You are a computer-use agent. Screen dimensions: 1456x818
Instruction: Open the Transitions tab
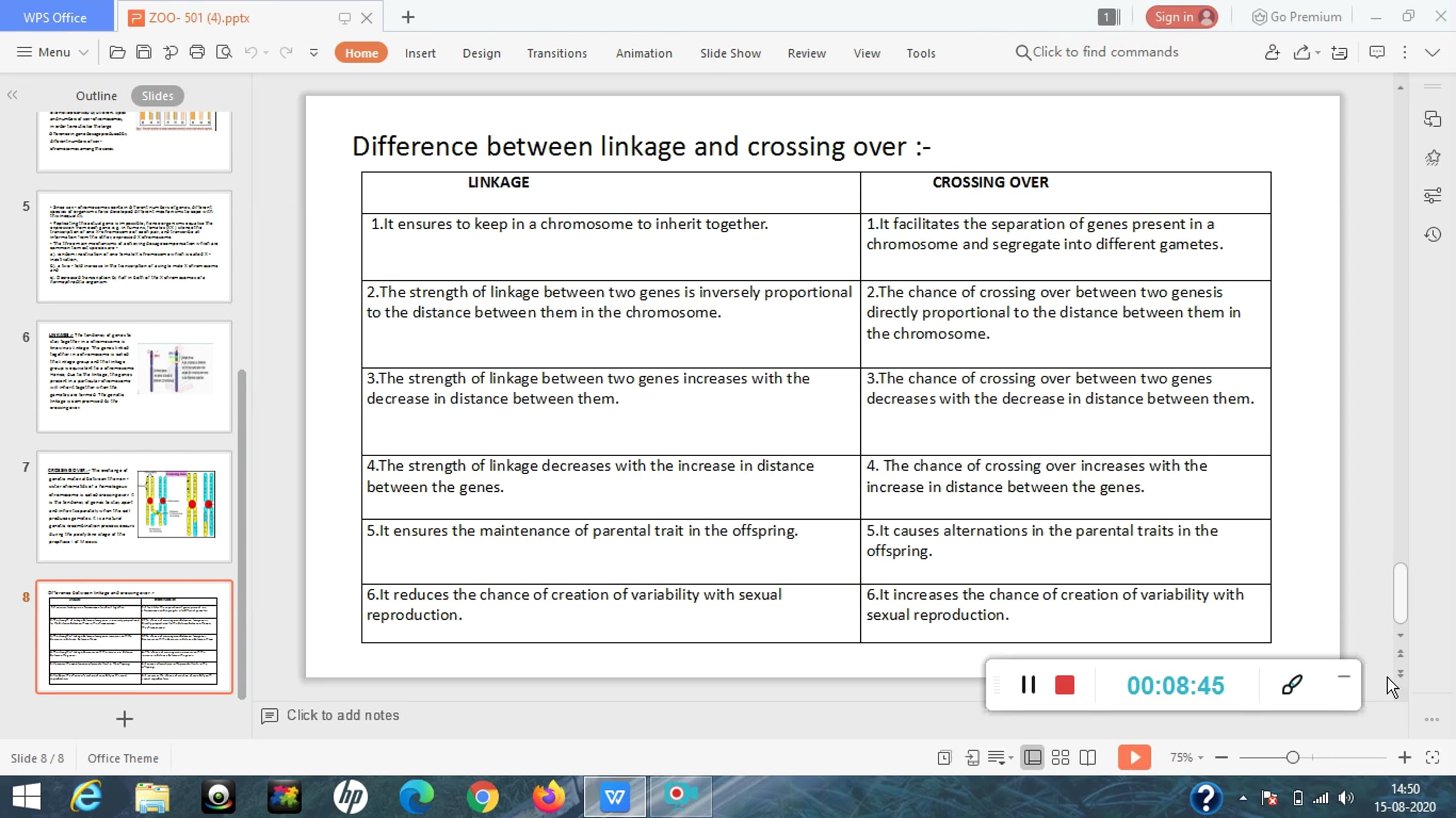556,53
